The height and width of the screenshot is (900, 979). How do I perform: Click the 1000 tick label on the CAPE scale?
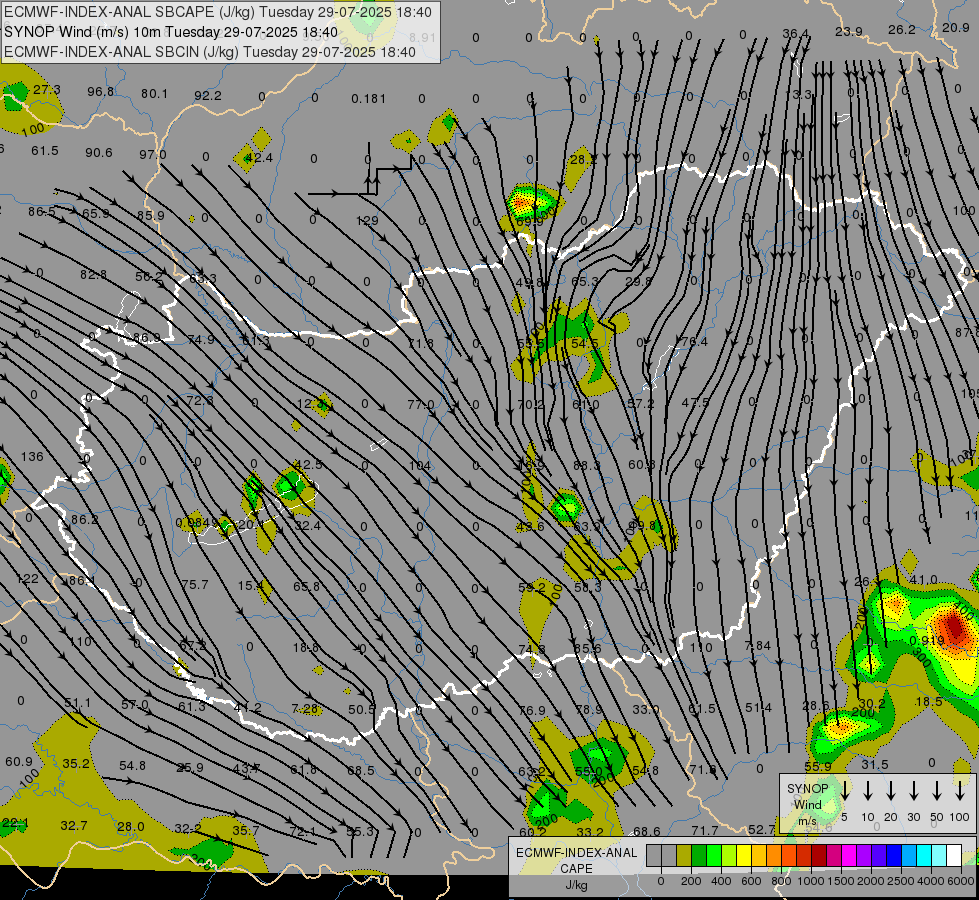pyautogui.click(x=810, y=881)
